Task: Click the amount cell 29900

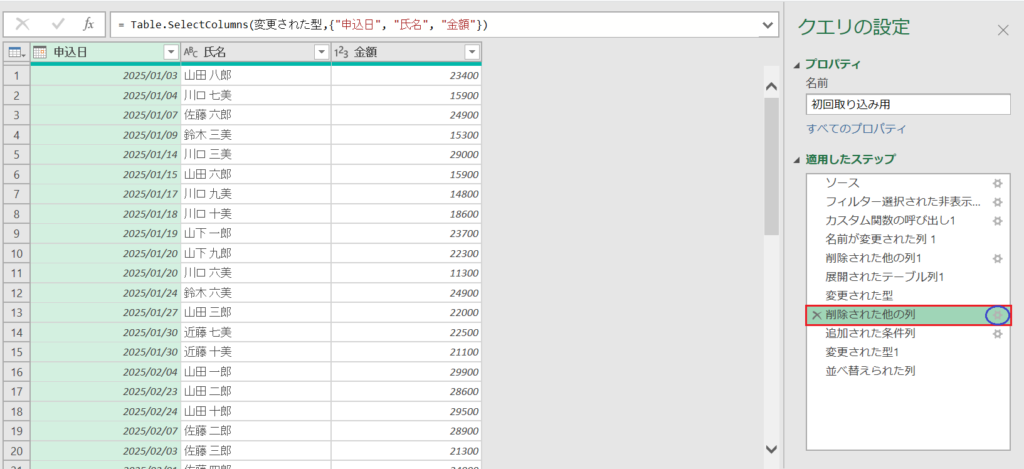Action: tap(406, 372)
